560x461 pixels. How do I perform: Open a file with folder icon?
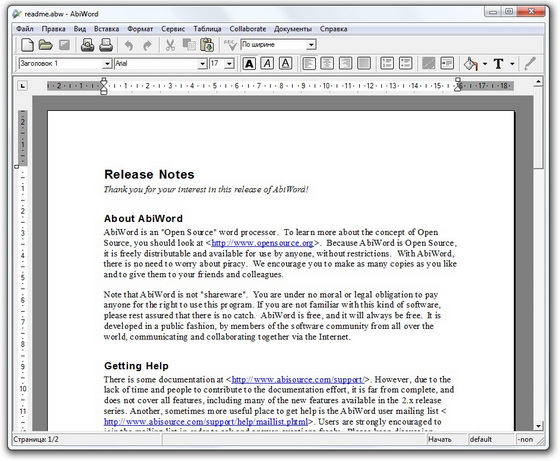pyautogui.click(x=45, y=45)
